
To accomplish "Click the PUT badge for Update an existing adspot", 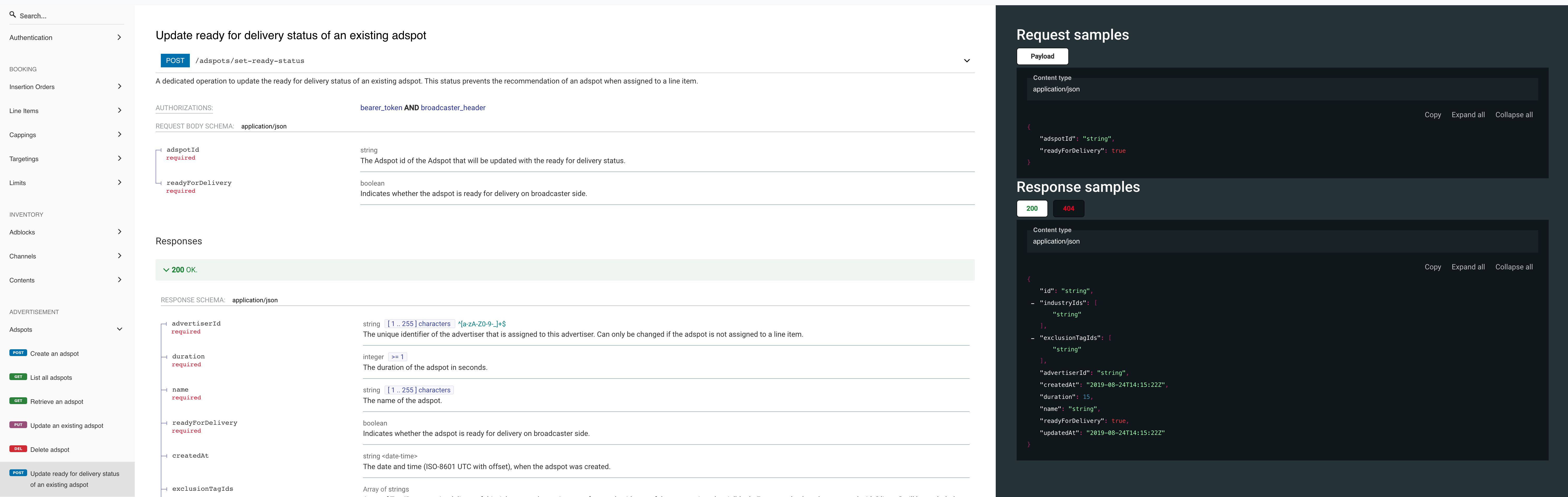I will pyautogui.click(x=18, y=425).
